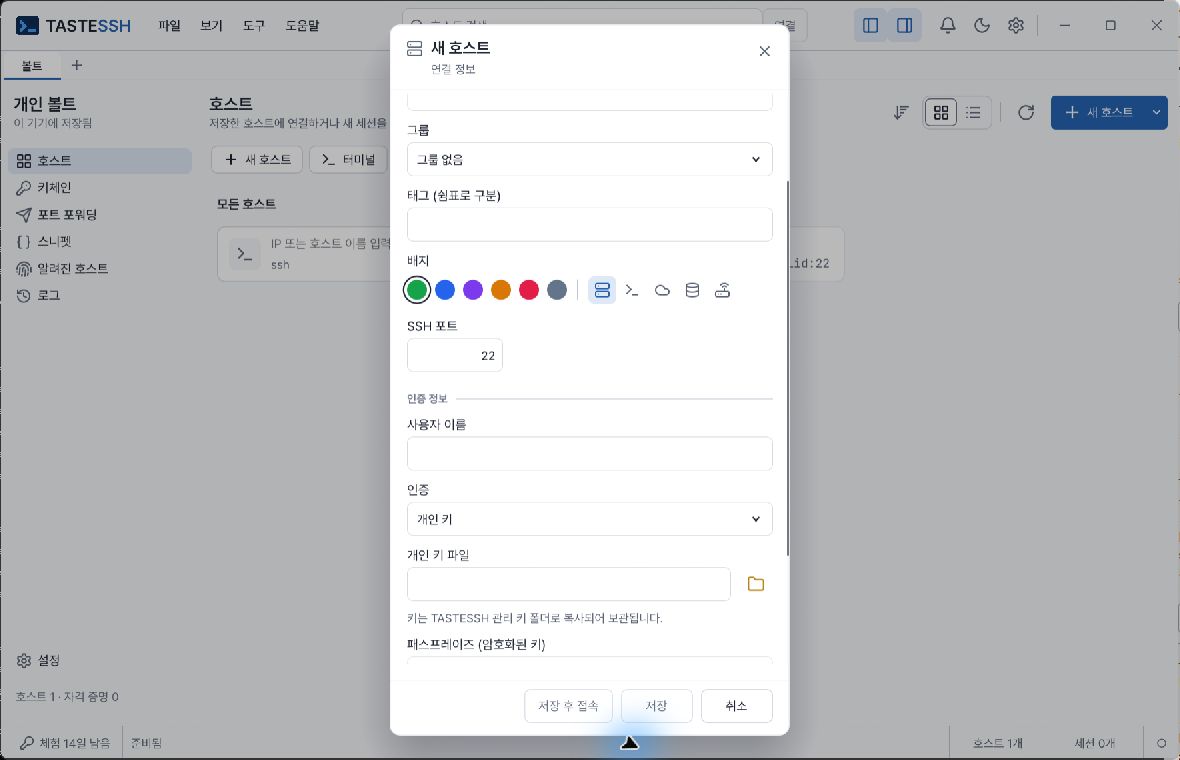
Task: Click the 태그 (쉼표로 구분) input field
Action: [589, 224]
